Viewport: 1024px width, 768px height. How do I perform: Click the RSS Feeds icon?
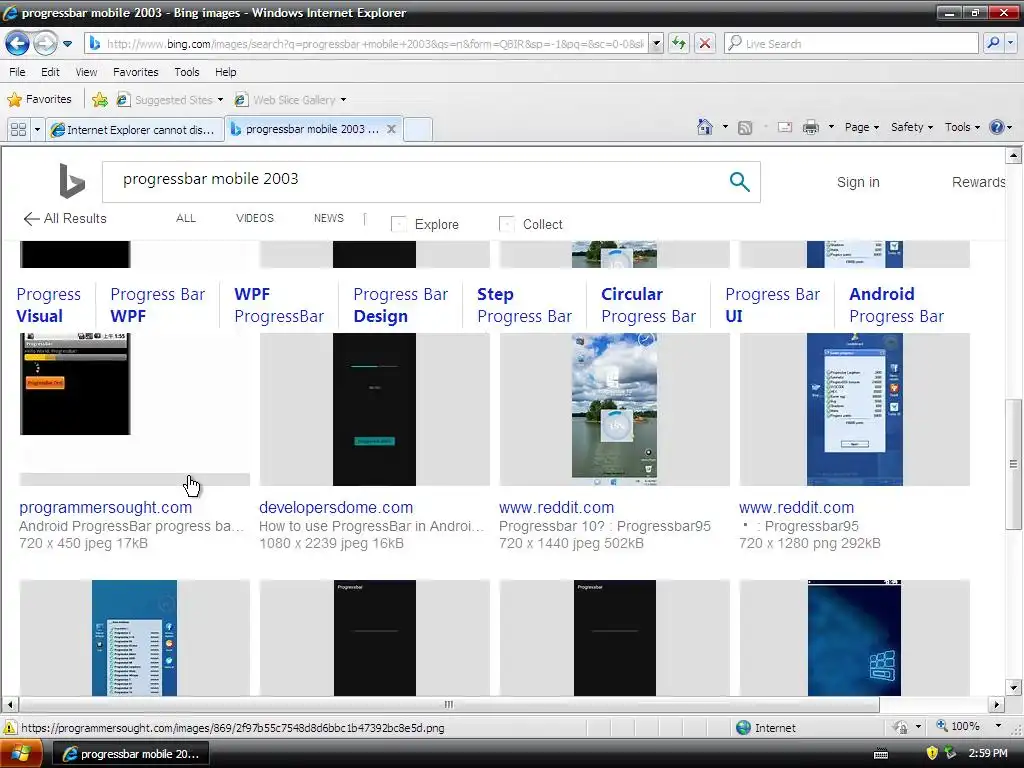[745, 127]
